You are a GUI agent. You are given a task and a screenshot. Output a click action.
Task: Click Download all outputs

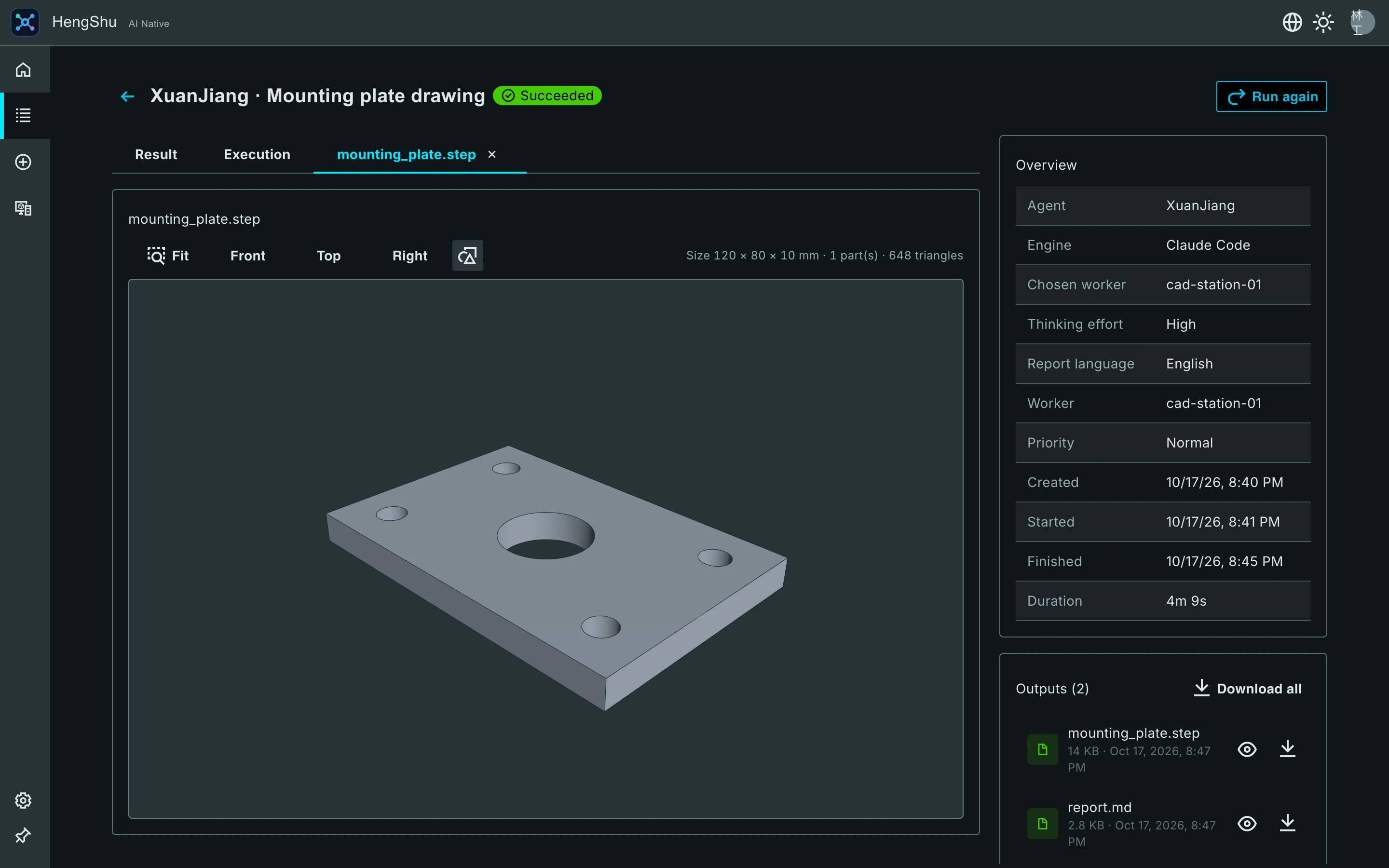[1247, 688]
